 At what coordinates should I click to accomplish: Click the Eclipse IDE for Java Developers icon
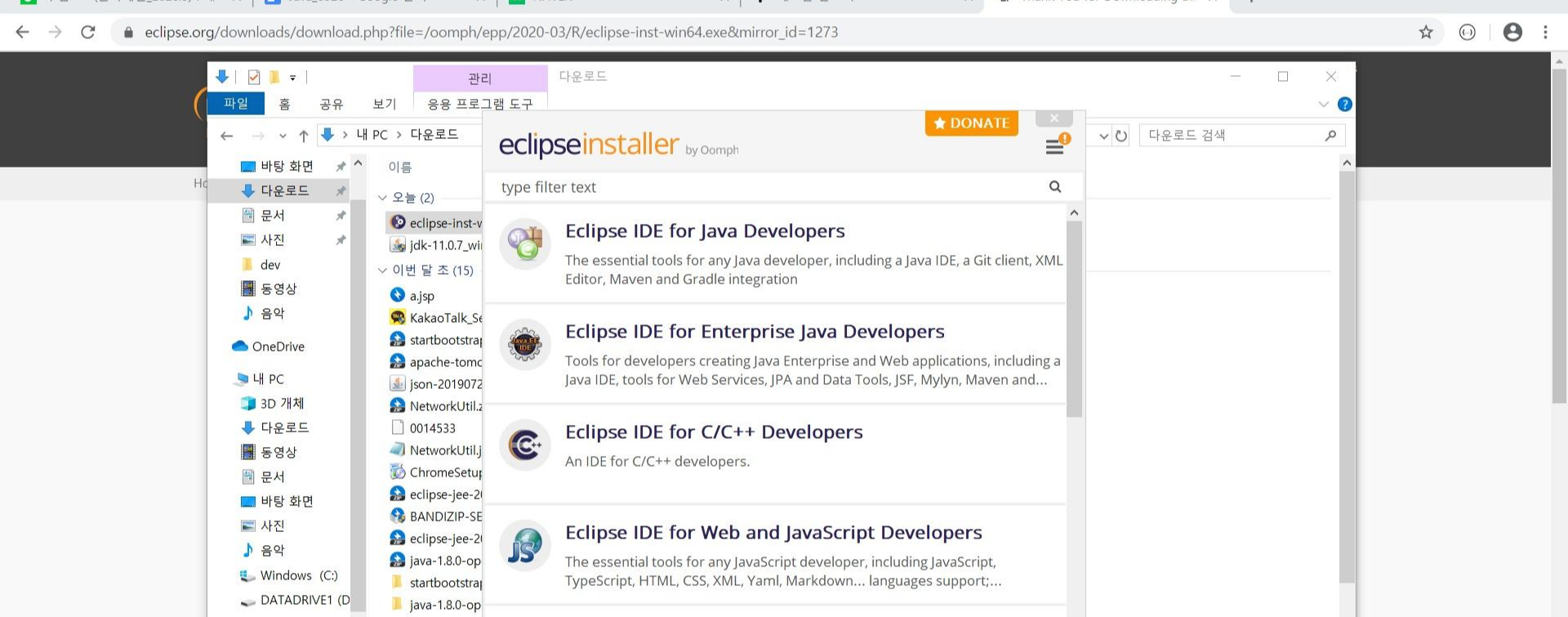(x=525, y=244)
